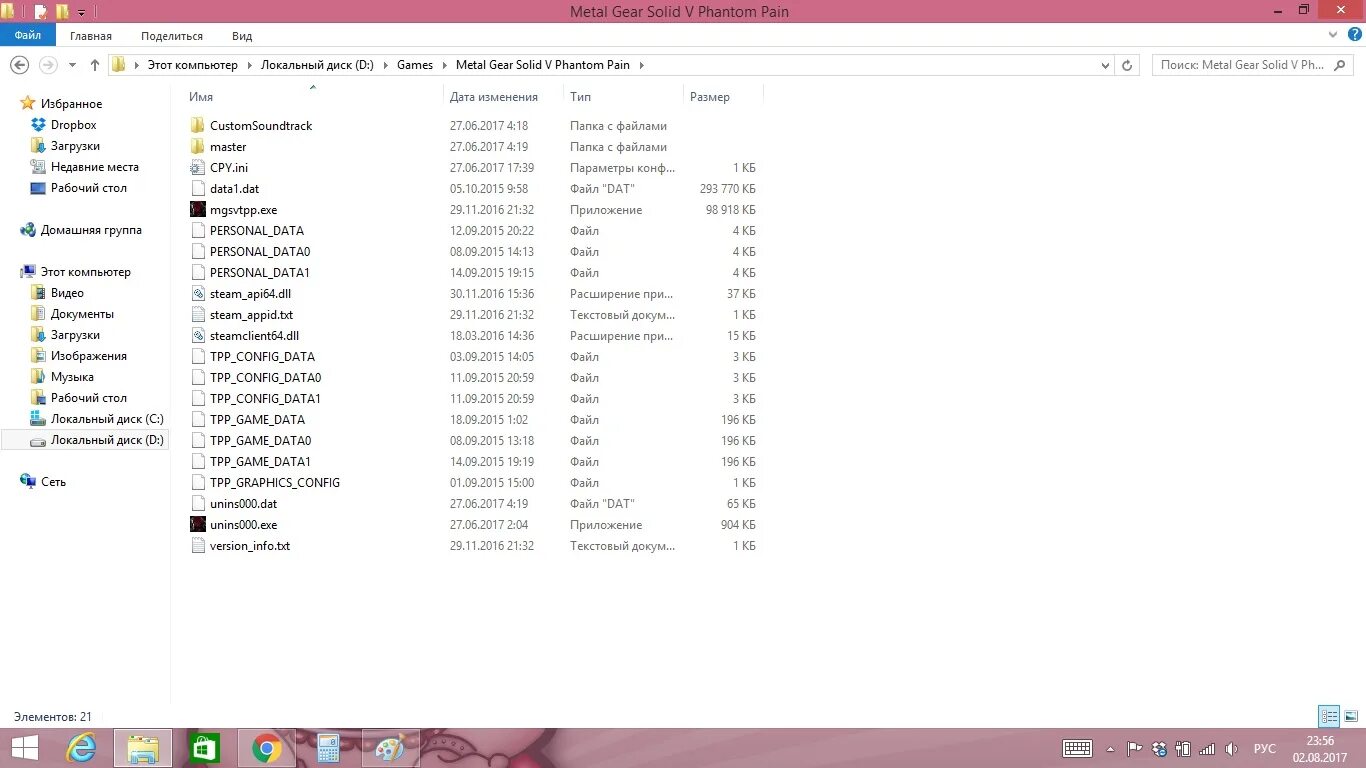Click the CPY.ini file icon
Viewport: 1366px width, 768px height.
198,168
